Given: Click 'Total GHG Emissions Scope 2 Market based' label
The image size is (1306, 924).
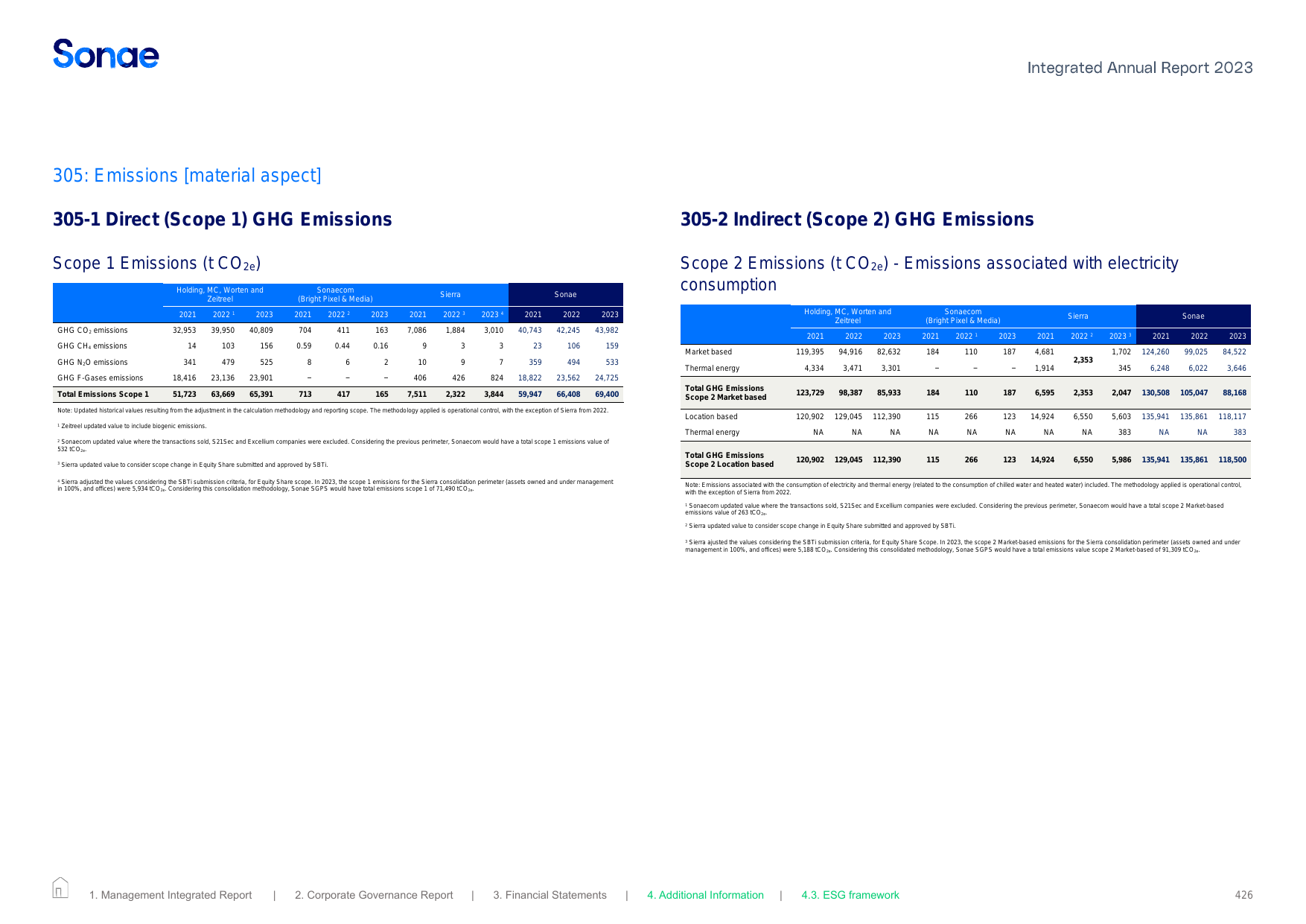Looking at the screenshot, I should point(726,393).
